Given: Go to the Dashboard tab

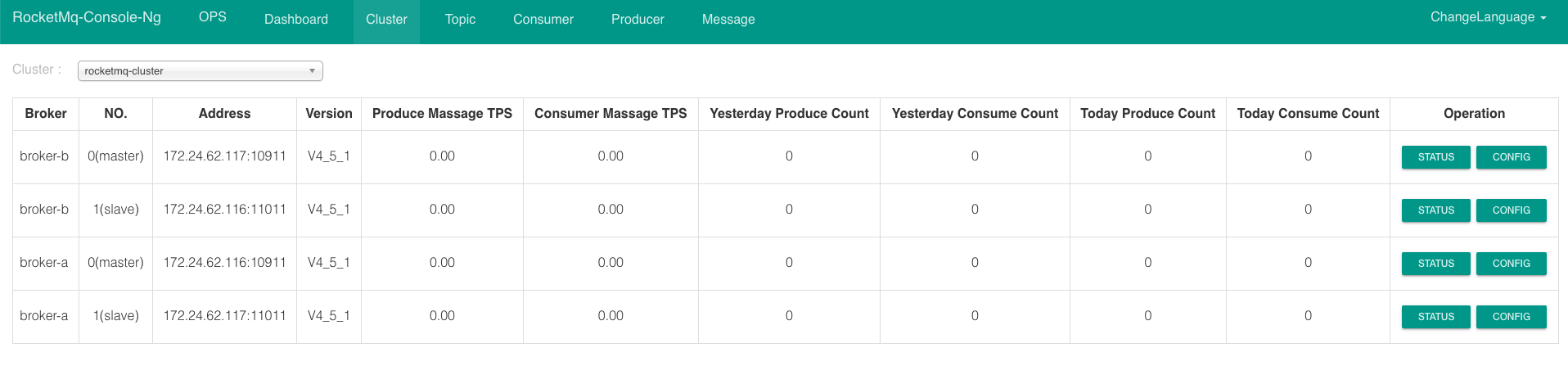Looking at the screenshot, I should 296,20.
